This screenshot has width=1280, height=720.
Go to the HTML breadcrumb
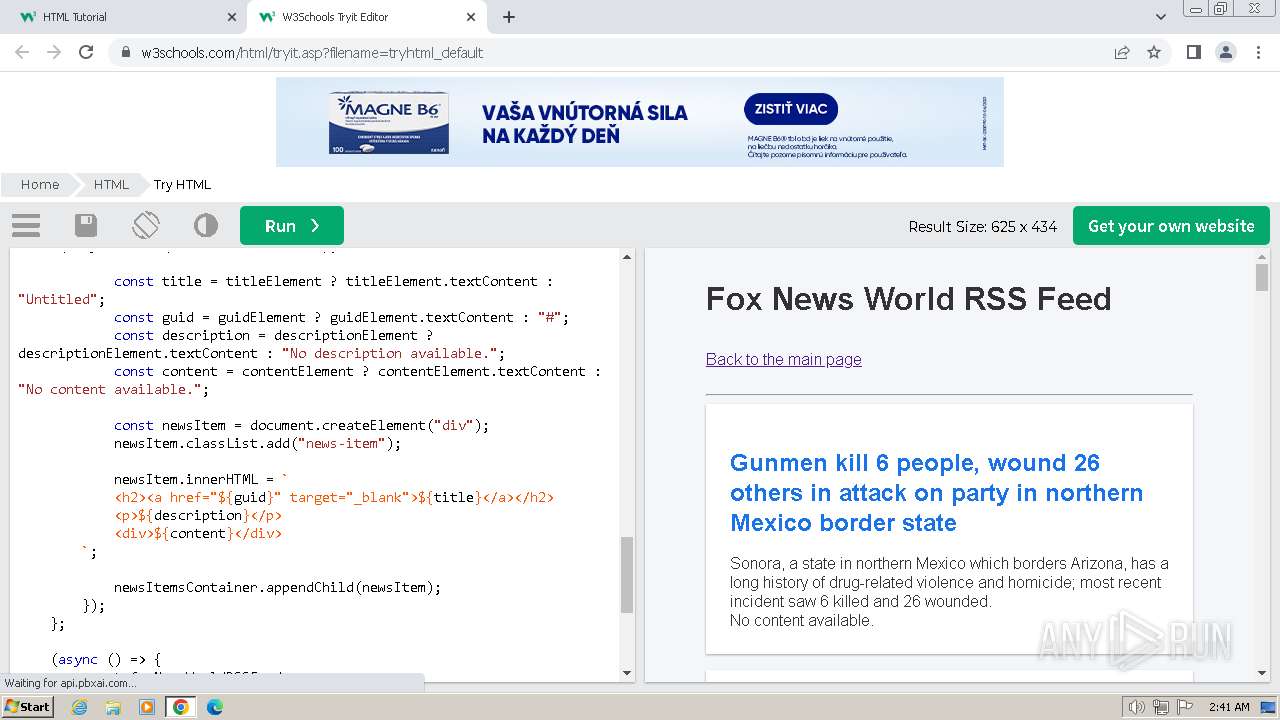click(x=111, y=184)
